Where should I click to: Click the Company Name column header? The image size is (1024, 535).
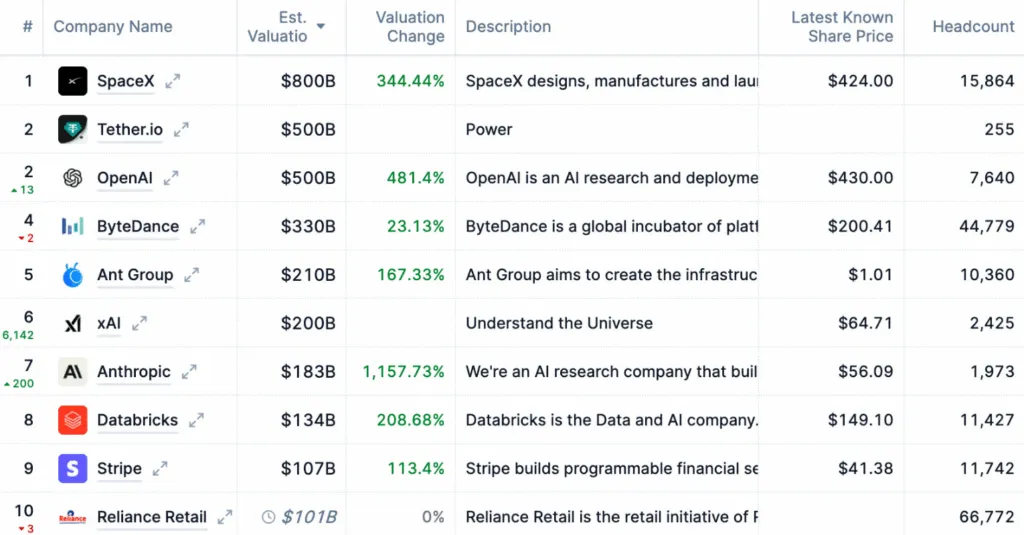(113, 26)
